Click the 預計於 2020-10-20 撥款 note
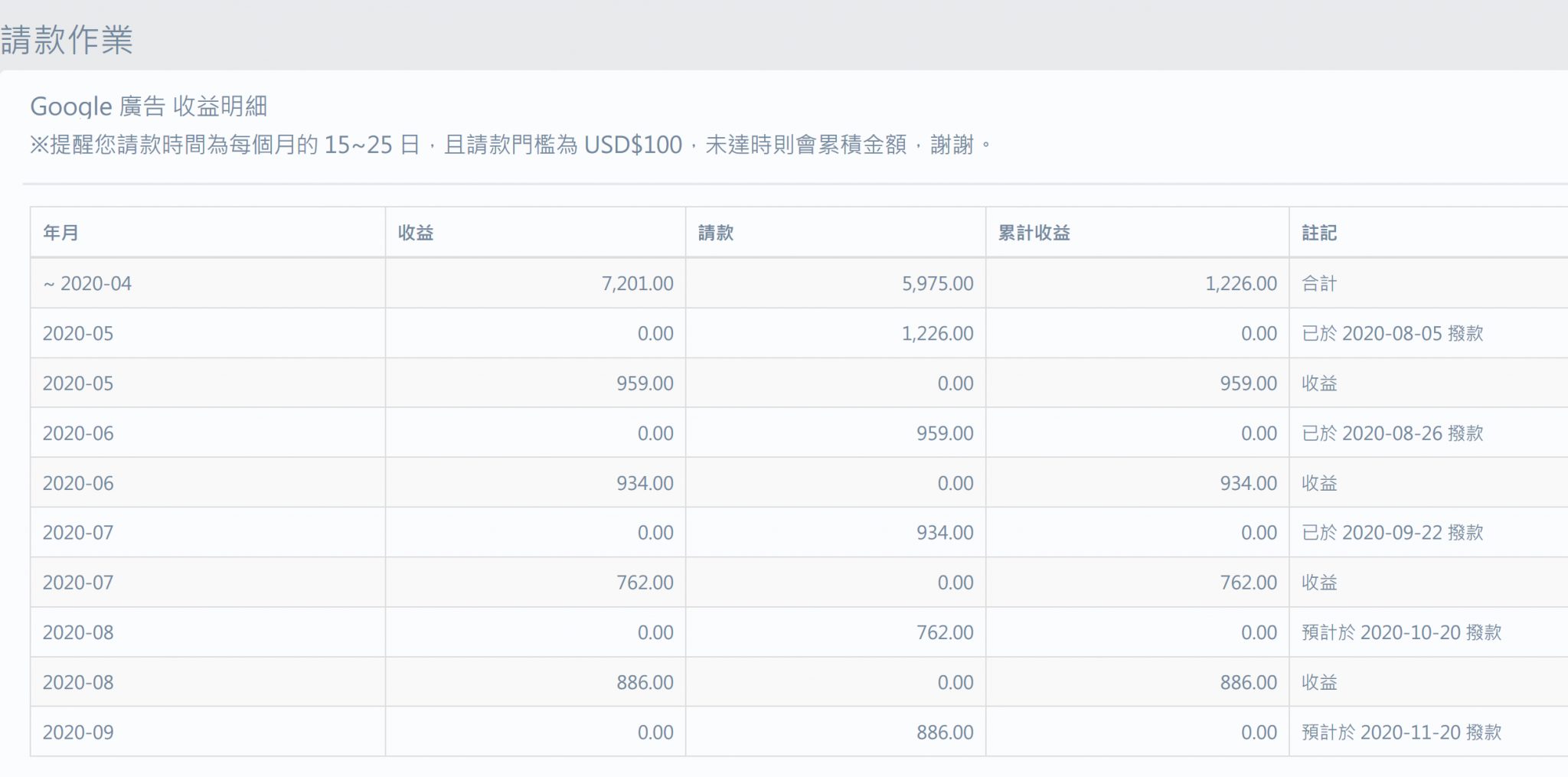The image size is (1568, 777). coord(1401,632)
